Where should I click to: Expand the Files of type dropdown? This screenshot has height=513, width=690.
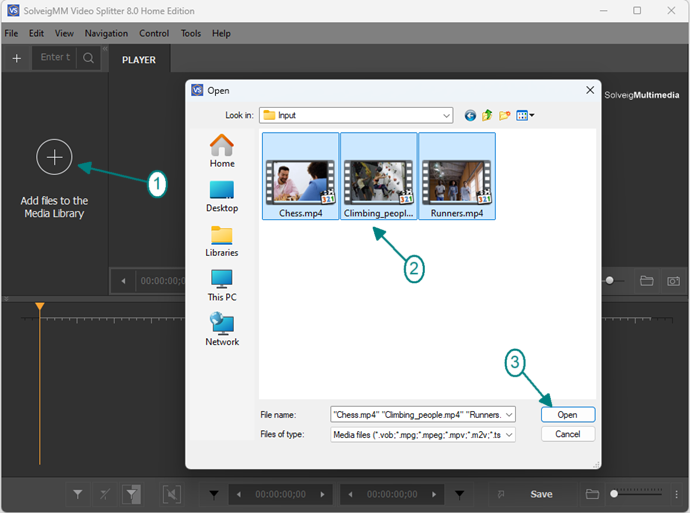[509, 435]
